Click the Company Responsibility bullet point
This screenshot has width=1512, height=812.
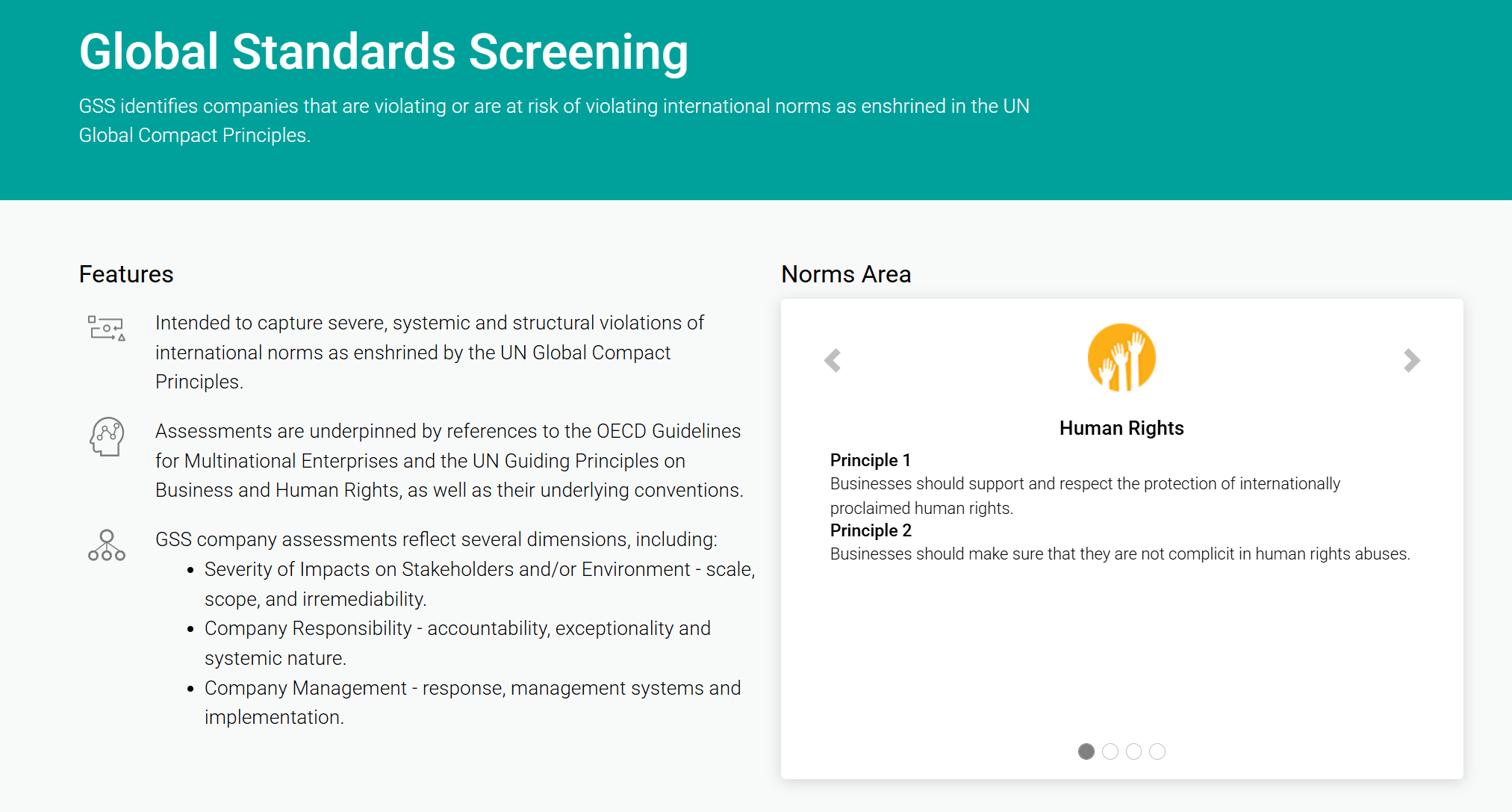457,642
